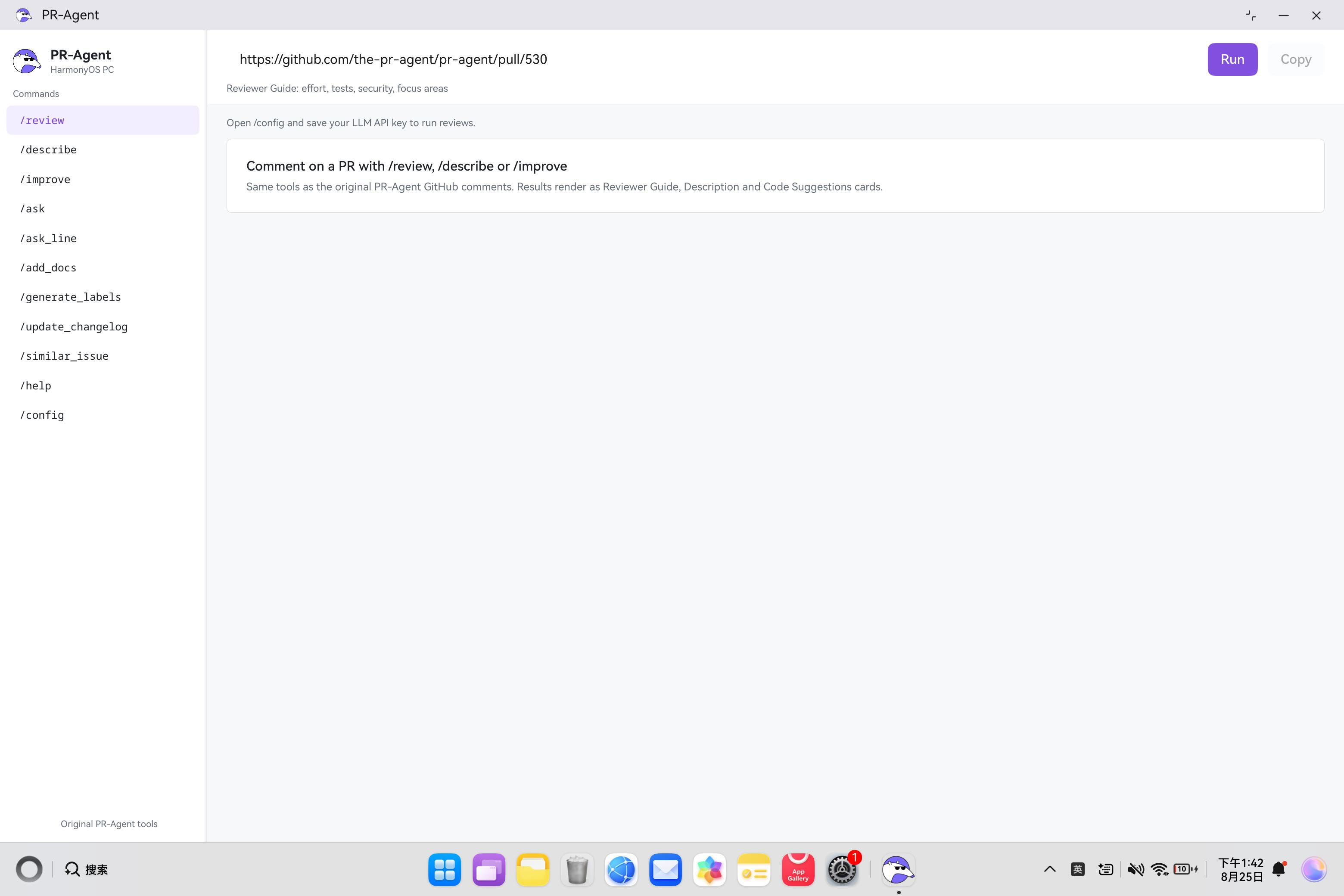Click the 'Comment on a PR' info card heading
This screenshot has height=896, width=1344.
click(x=406, y=166)
